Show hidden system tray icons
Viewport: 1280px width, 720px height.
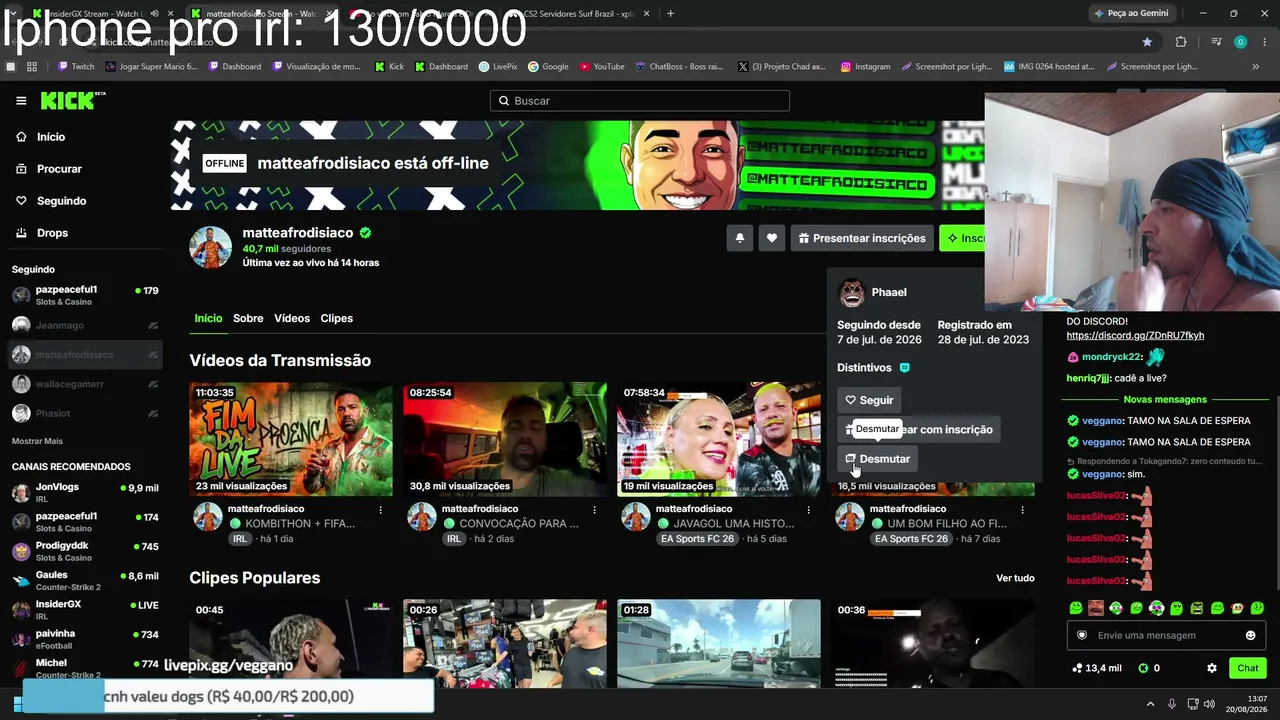coord(1150,705)
